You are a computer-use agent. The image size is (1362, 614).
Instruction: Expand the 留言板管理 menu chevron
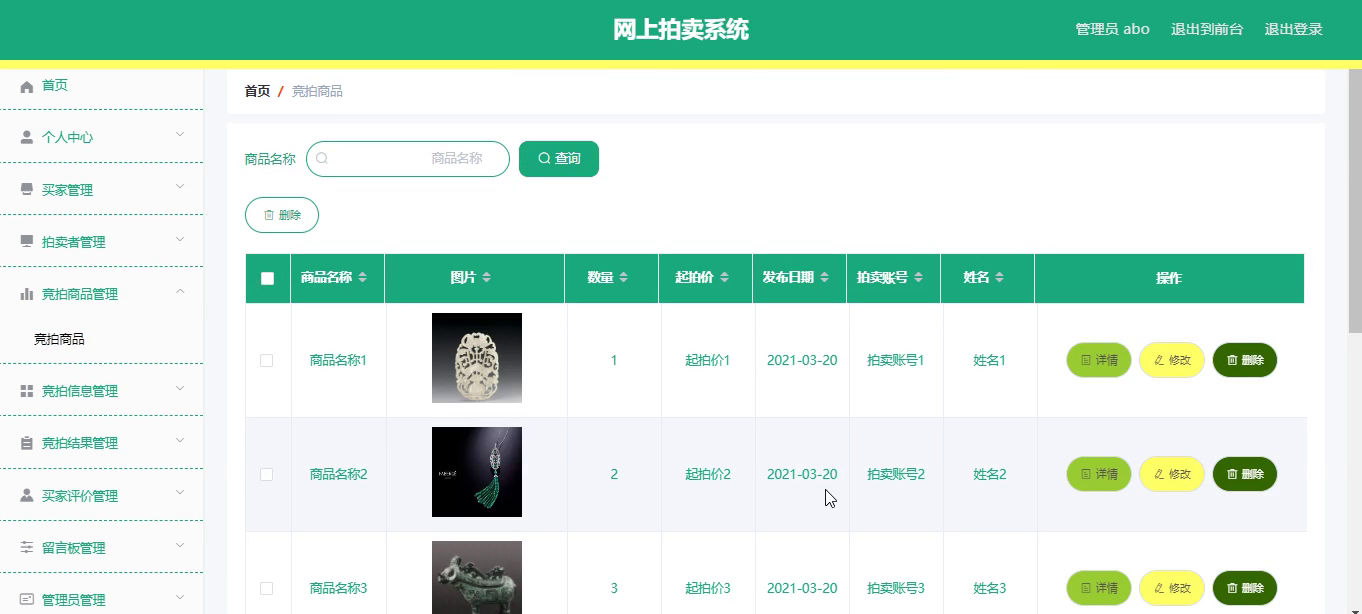point(180,545)
